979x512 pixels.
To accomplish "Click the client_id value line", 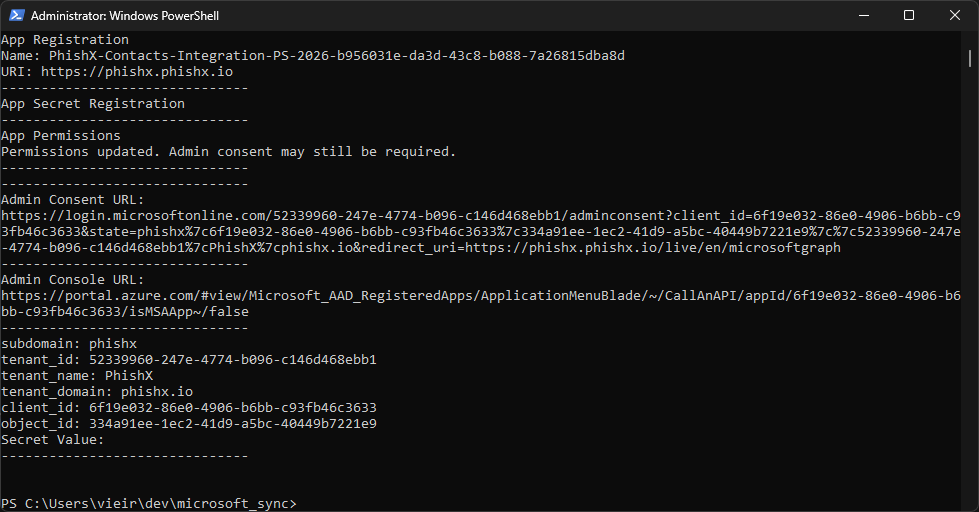I will tap(188, 408).
